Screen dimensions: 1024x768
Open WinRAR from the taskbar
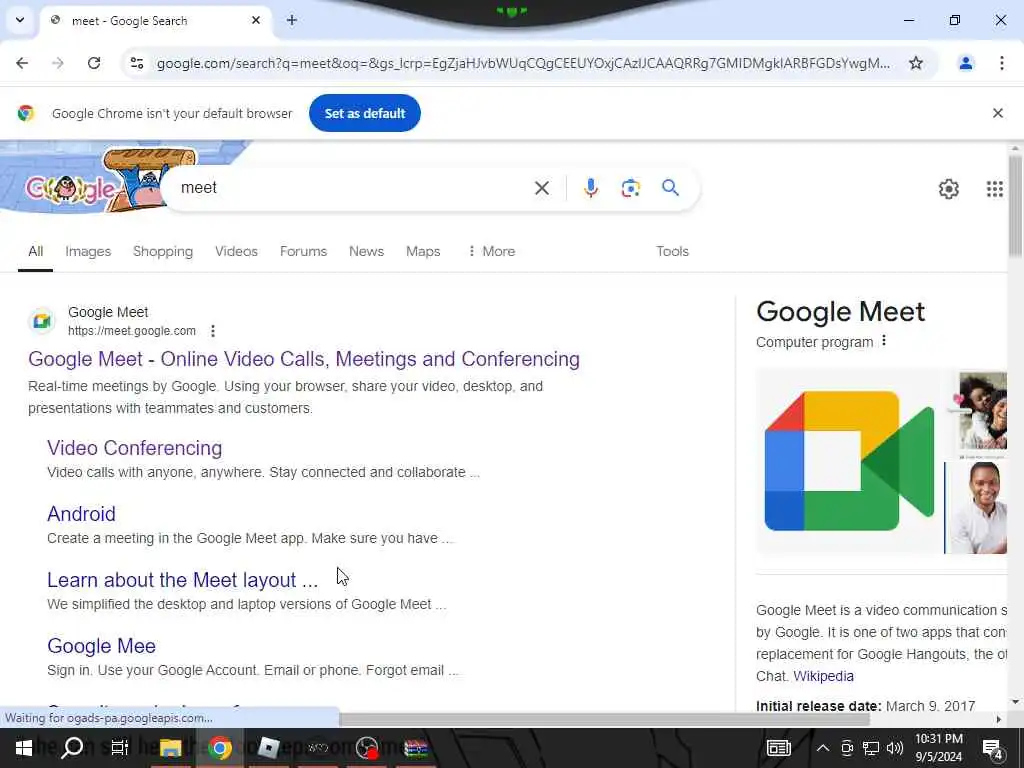click(x=416, y=748)
